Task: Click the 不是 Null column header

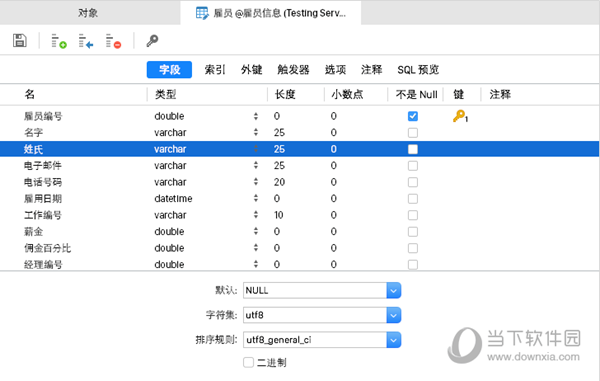Action: (416, 94)
